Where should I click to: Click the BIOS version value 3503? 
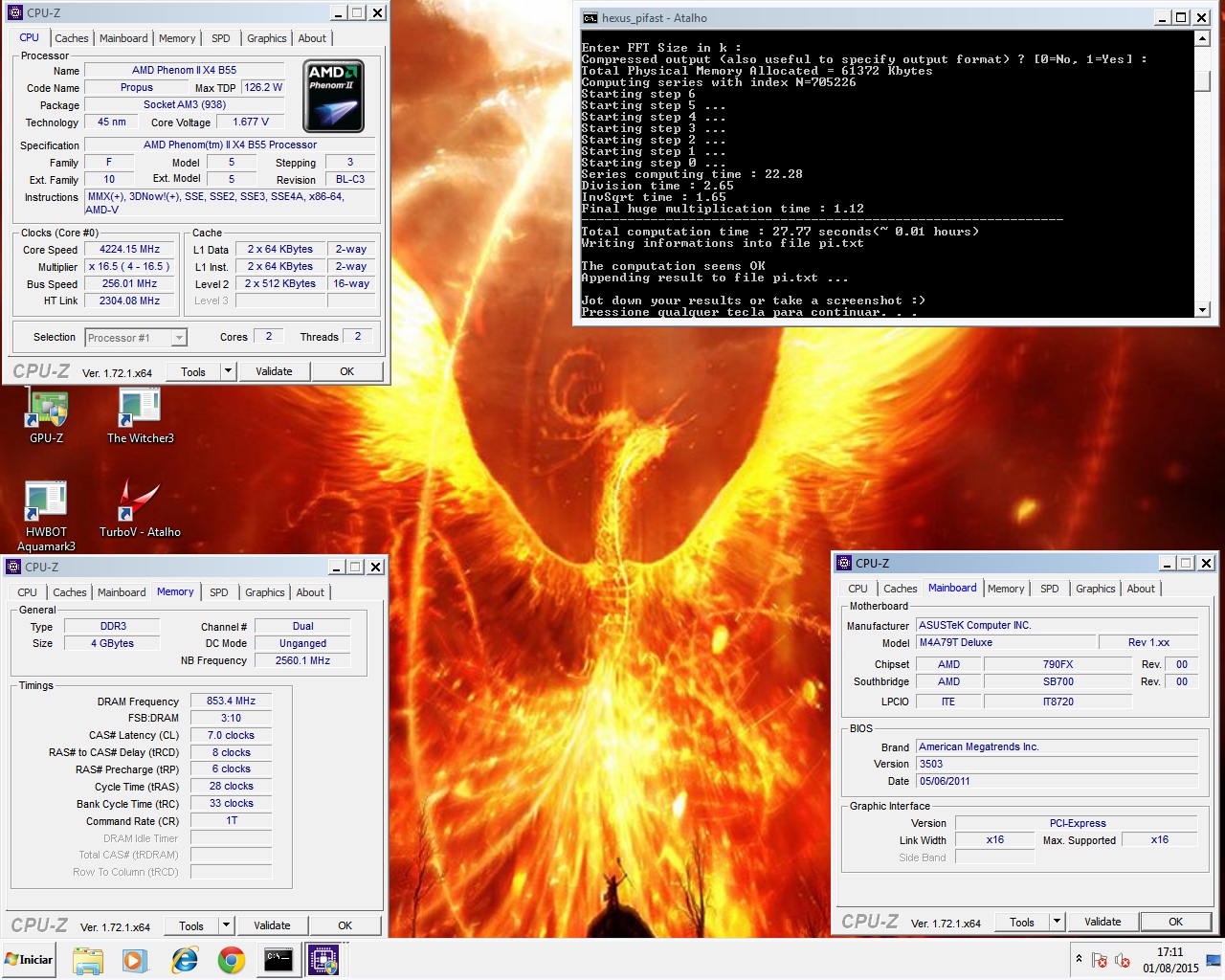[1058, 764]
